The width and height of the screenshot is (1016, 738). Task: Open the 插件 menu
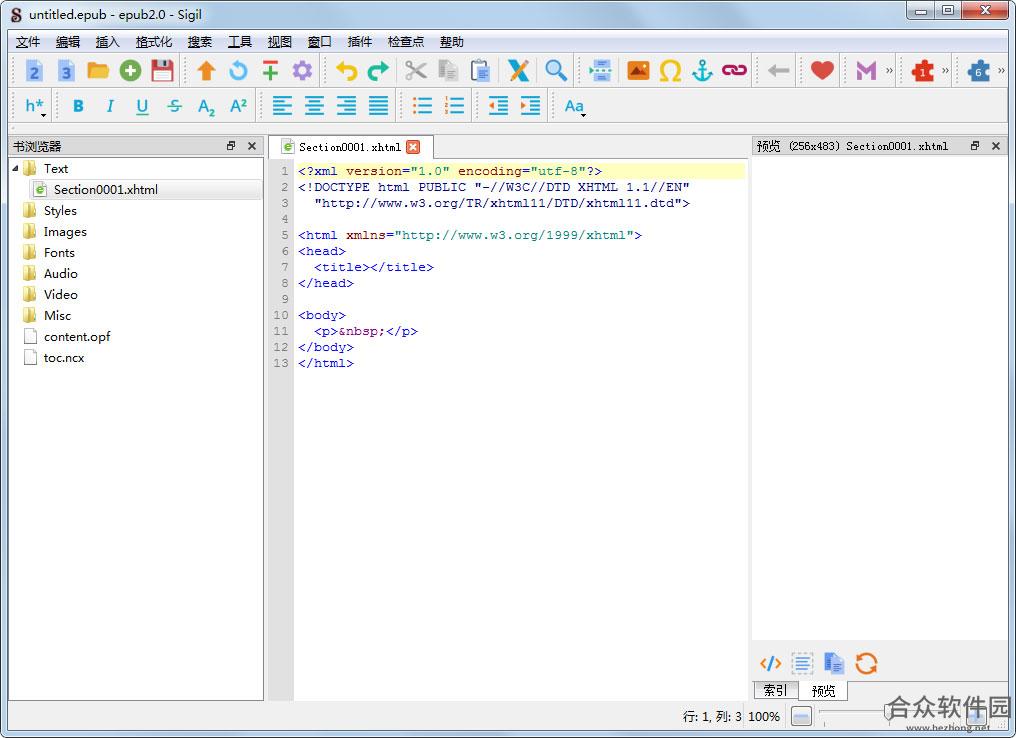[360, 42]
